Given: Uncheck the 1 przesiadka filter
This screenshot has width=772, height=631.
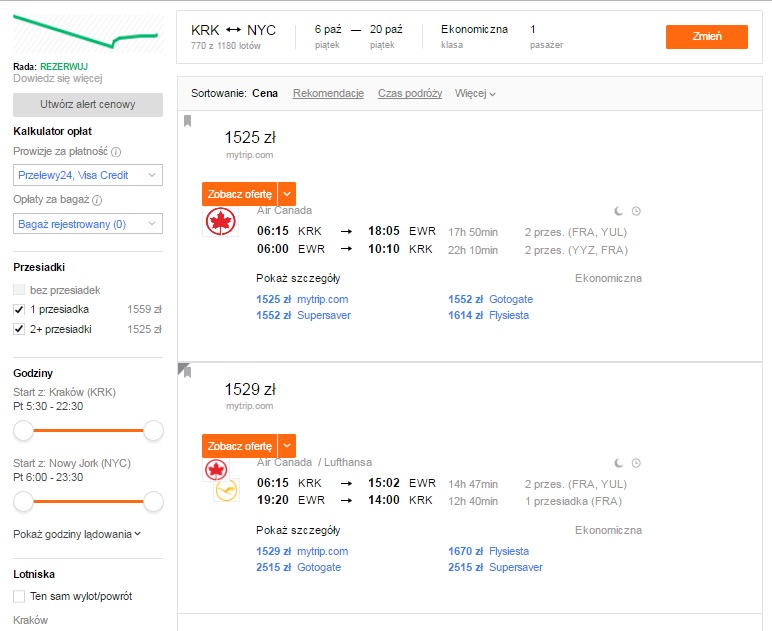Looking at the screenshot, I should click(19, 310).
